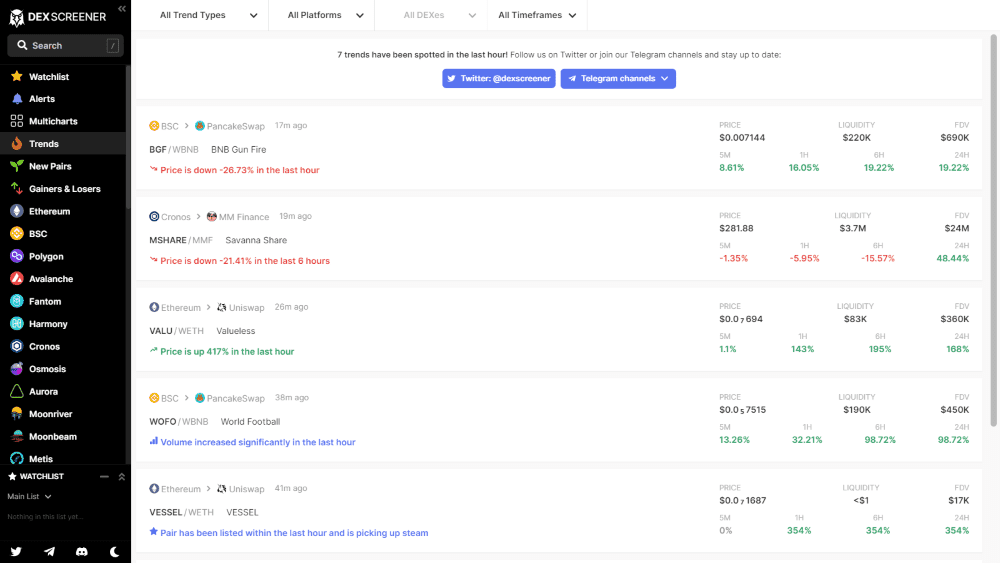
Task: Click the Polygon chain icon
Action: (17, 256)
